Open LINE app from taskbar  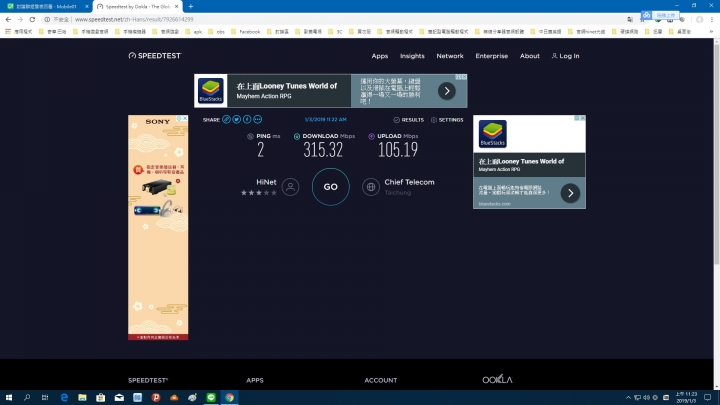[211, 398]
